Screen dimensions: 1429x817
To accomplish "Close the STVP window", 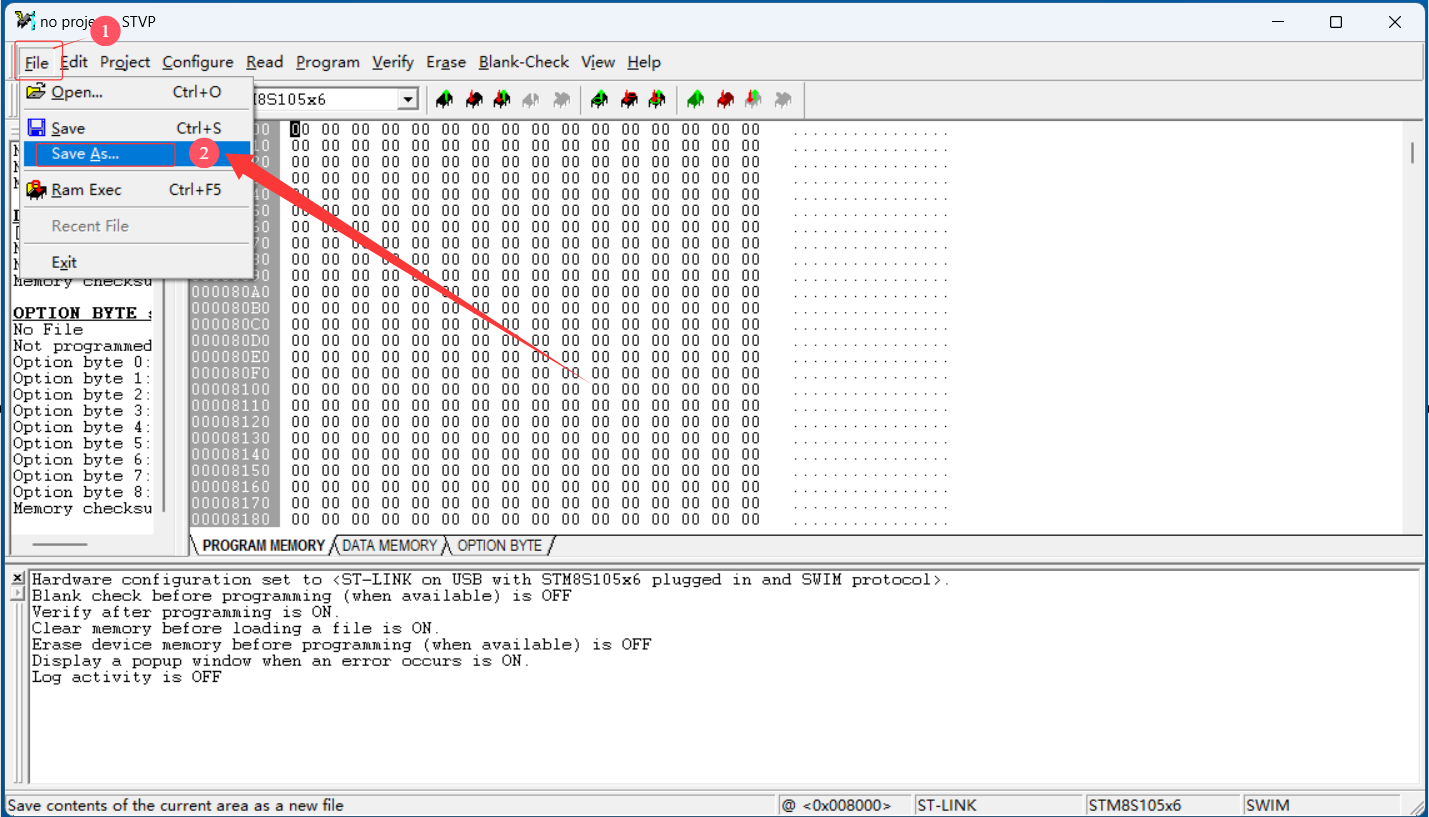I will pyautogui.click(x=1394, y=22).
